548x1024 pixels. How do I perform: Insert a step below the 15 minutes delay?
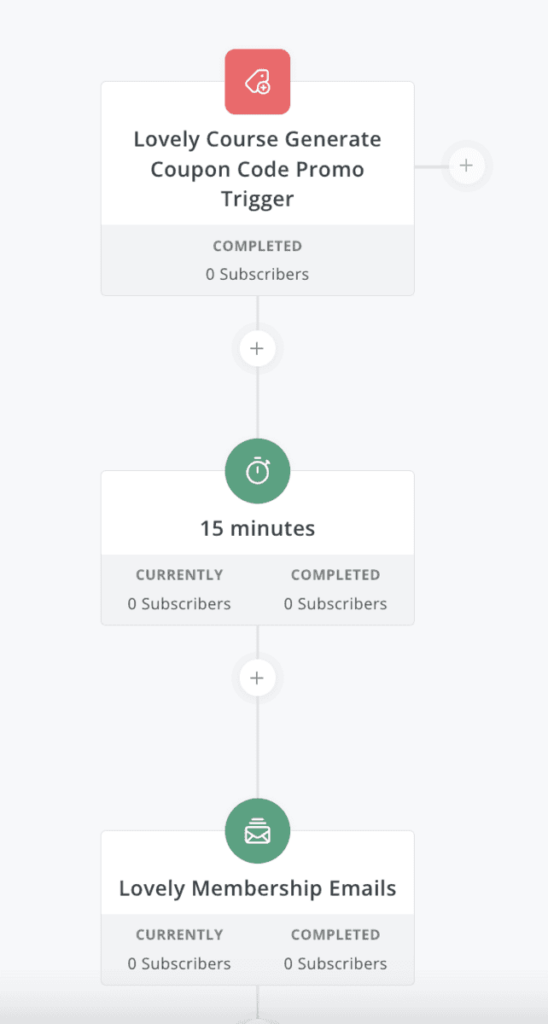(x=257, y=678)
